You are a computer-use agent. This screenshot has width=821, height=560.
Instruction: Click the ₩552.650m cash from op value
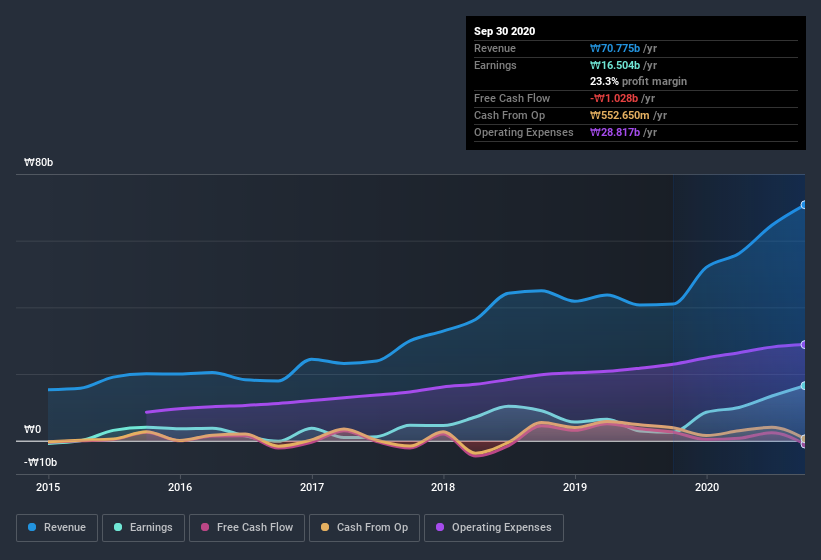tap(619, 115)
